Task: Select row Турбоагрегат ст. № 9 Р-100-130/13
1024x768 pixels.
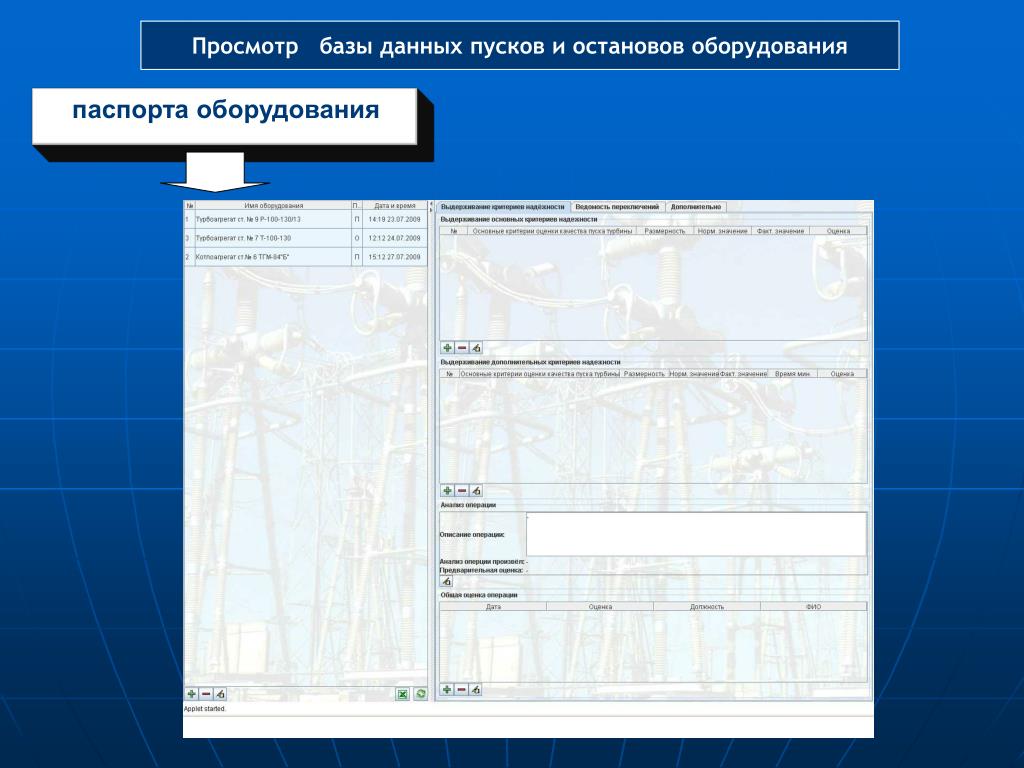Action: [x=305, y=219]
